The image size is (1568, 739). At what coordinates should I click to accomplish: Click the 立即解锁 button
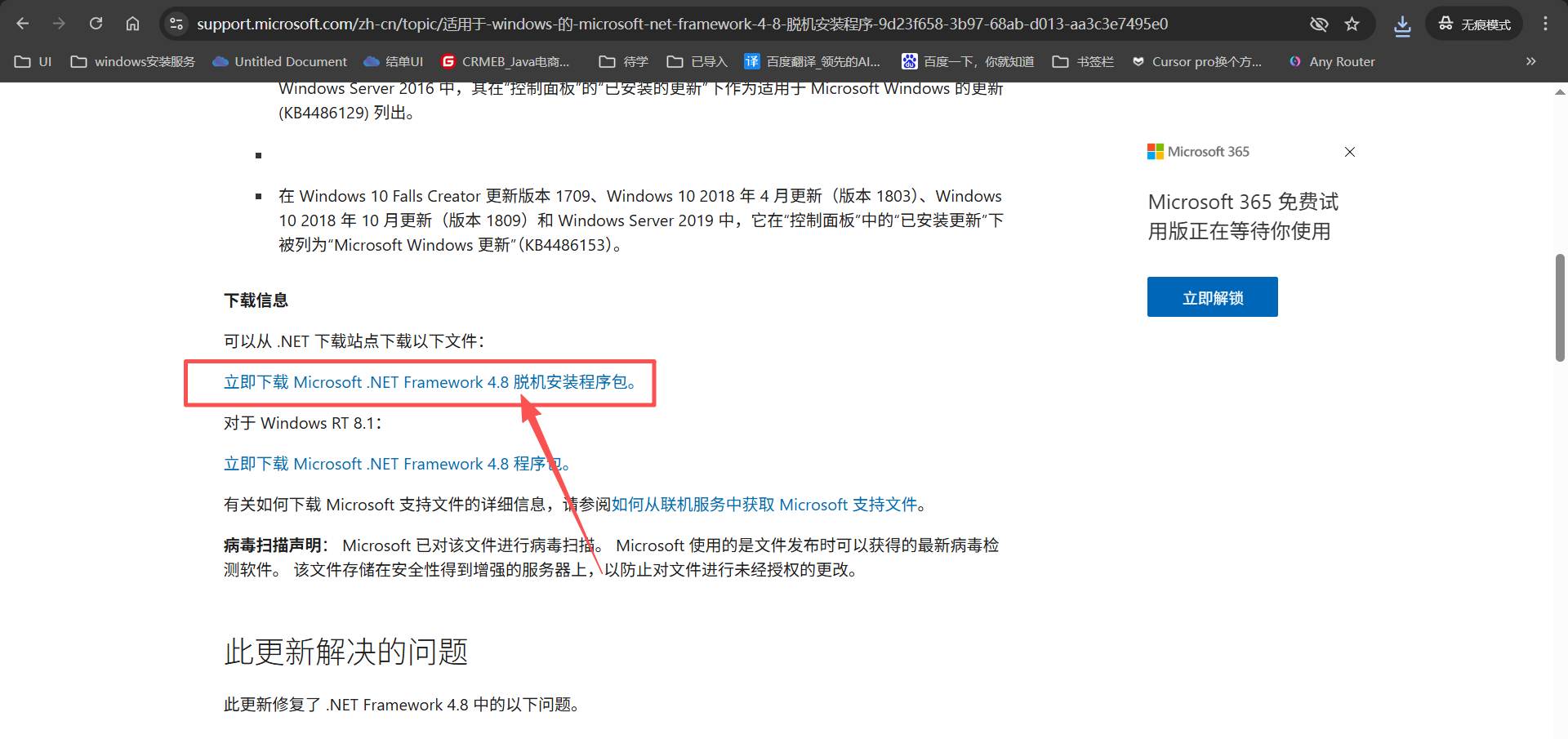tap(1213, 297)
